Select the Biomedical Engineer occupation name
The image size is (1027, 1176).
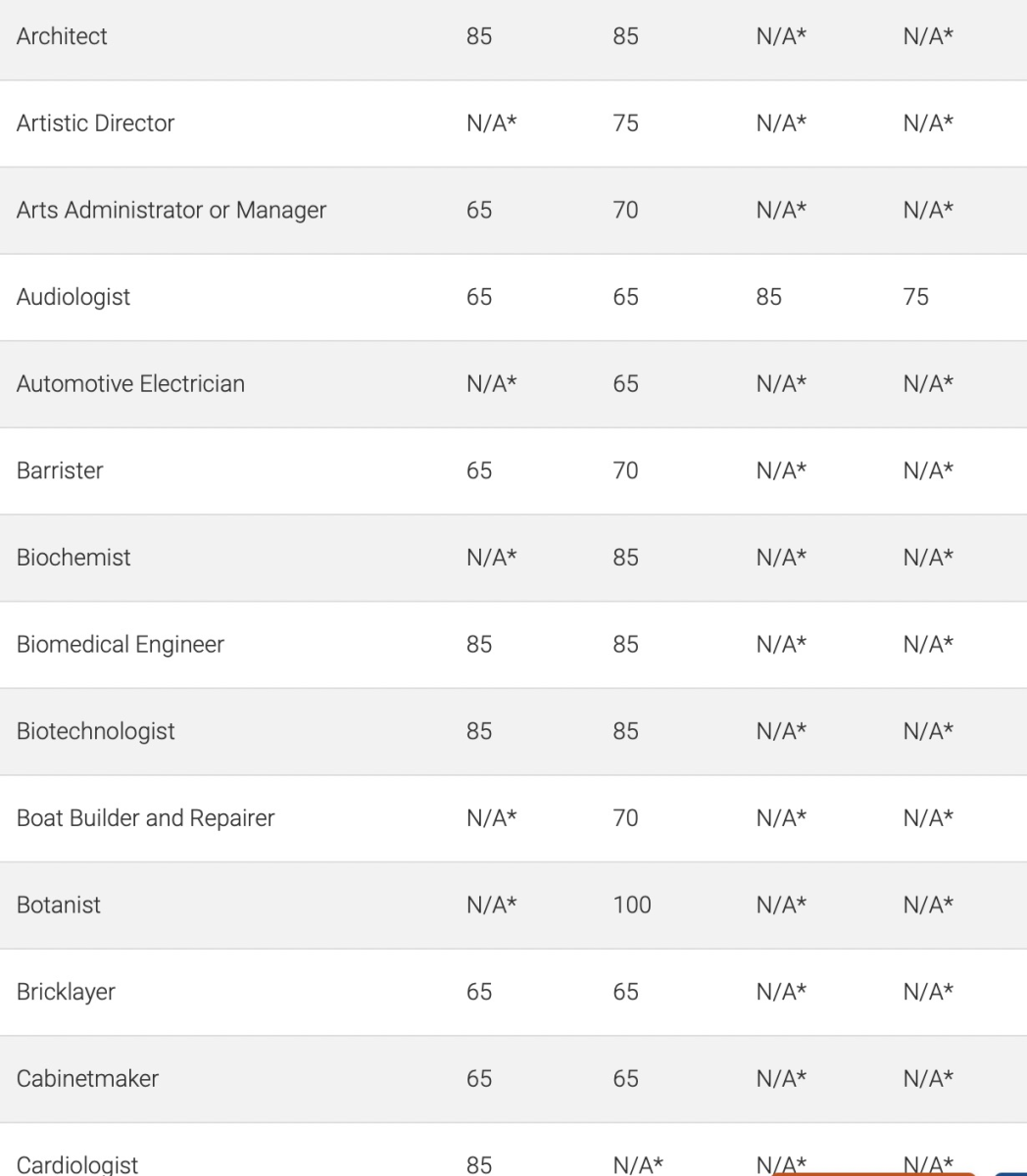point(121,644)
